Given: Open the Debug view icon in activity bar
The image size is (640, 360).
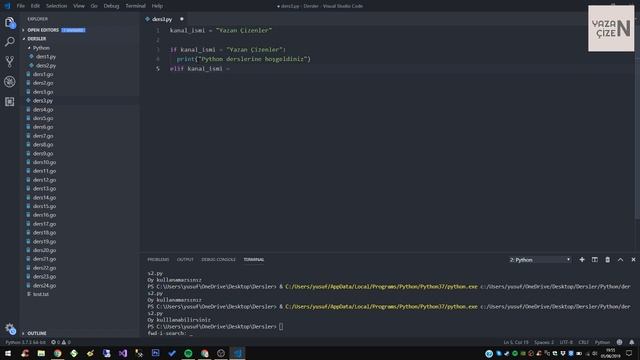Looking at the screenshot, I should 10,82.
